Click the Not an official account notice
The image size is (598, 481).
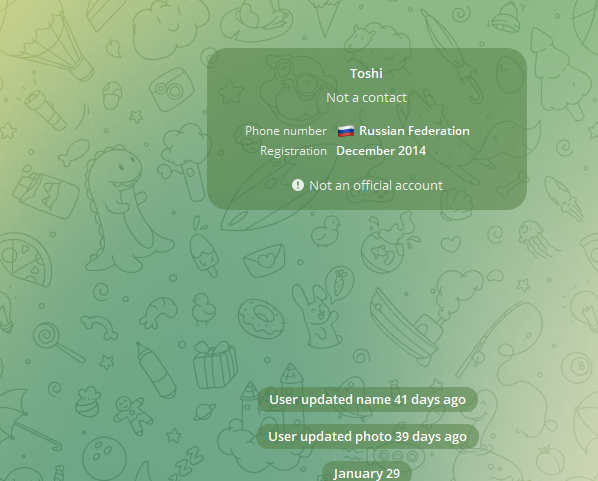coord(376,185)
